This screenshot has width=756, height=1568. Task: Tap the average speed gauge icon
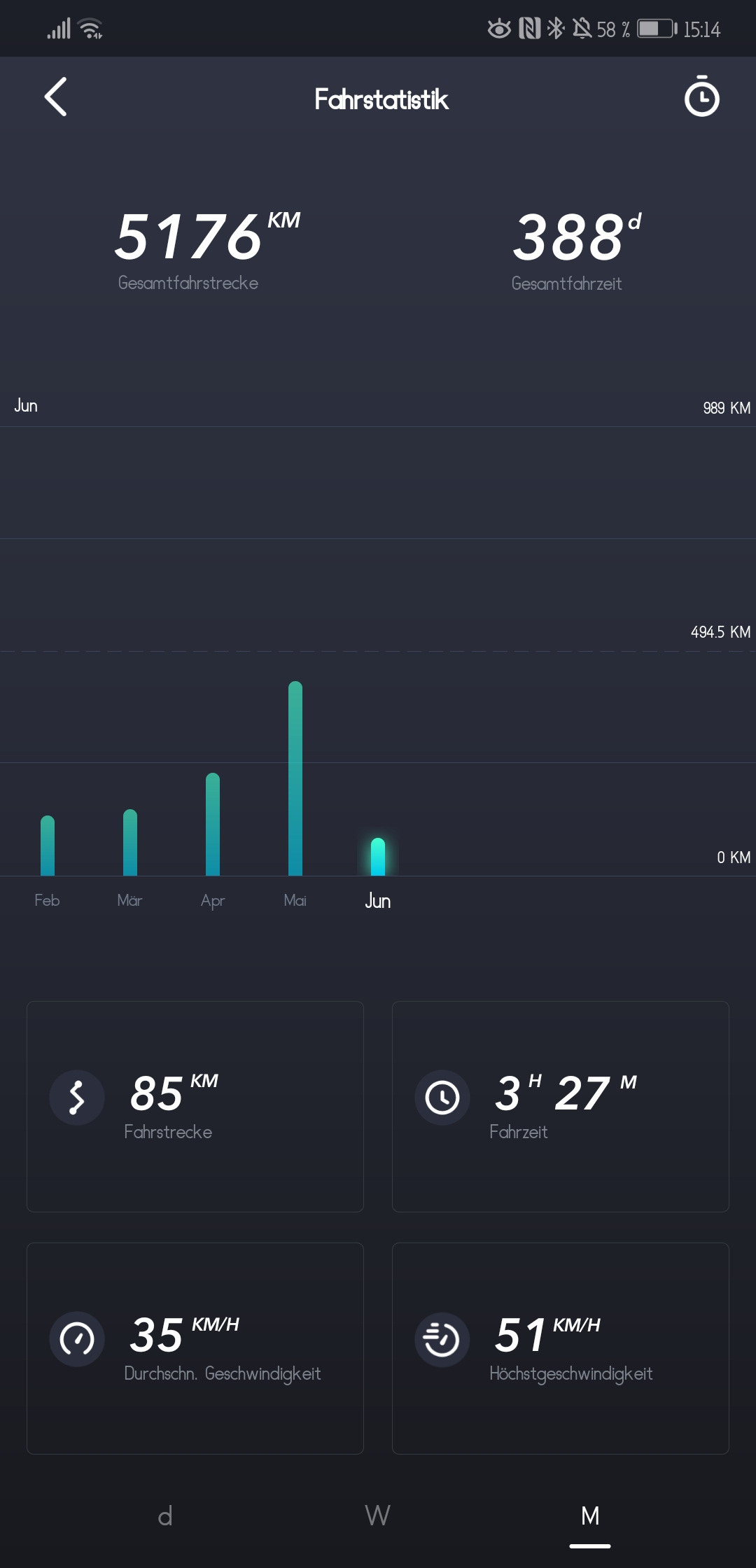tap(77, 1338)
